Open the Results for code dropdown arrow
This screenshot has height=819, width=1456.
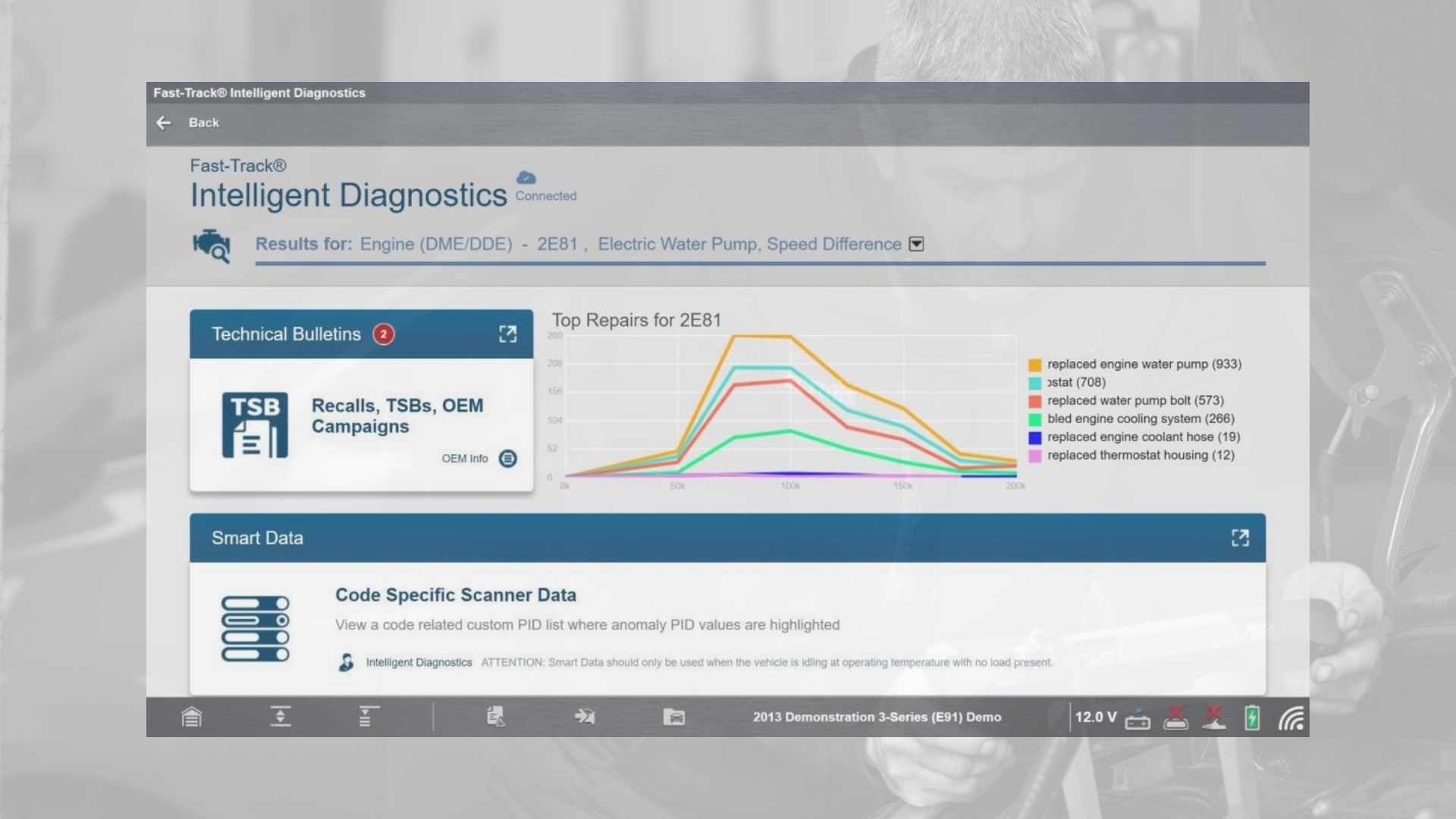(x=916, y=244)
